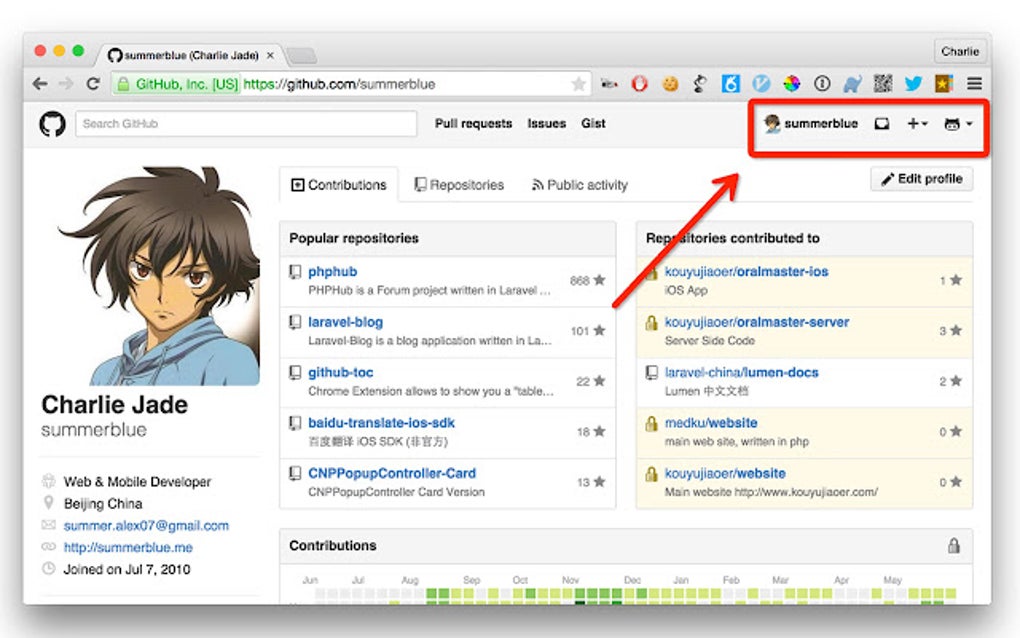1020x638 pixels.
Task: Click the summer.alex07@gmail.com email link
Action: click(146, 525)
